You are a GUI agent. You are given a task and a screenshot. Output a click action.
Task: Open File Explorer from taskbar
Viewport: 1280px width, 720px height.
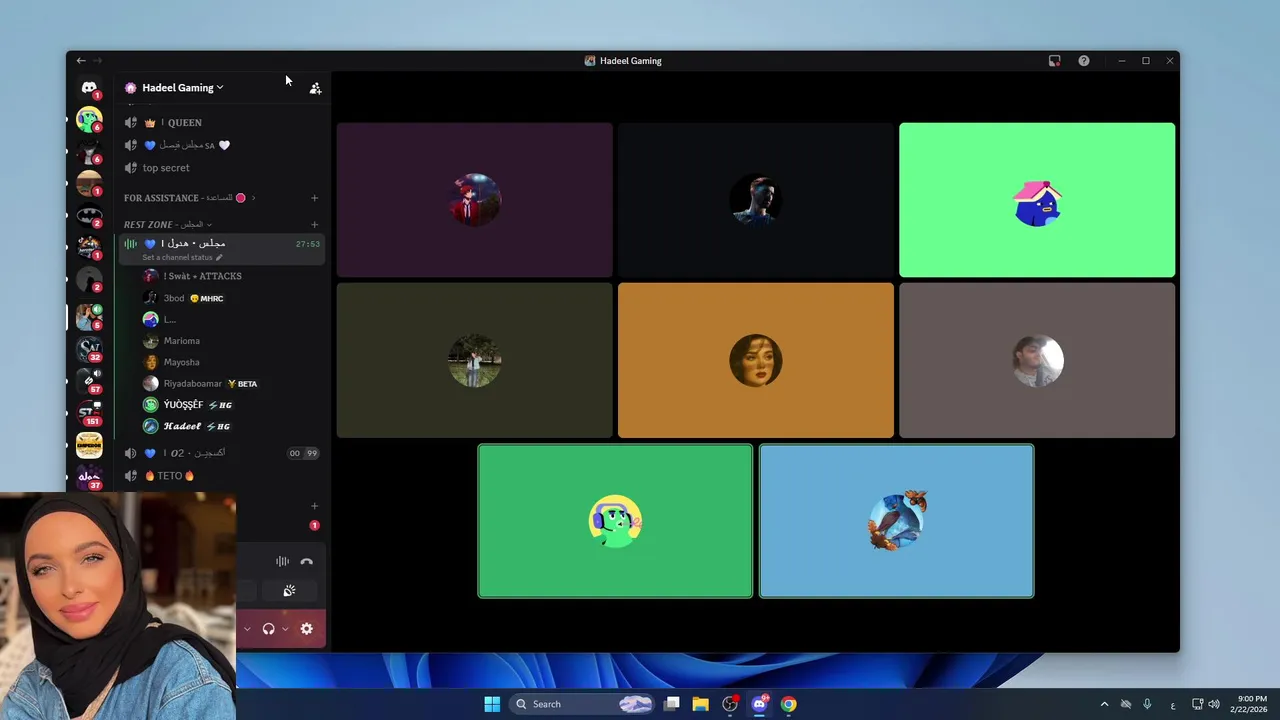(x=701, y=704)
